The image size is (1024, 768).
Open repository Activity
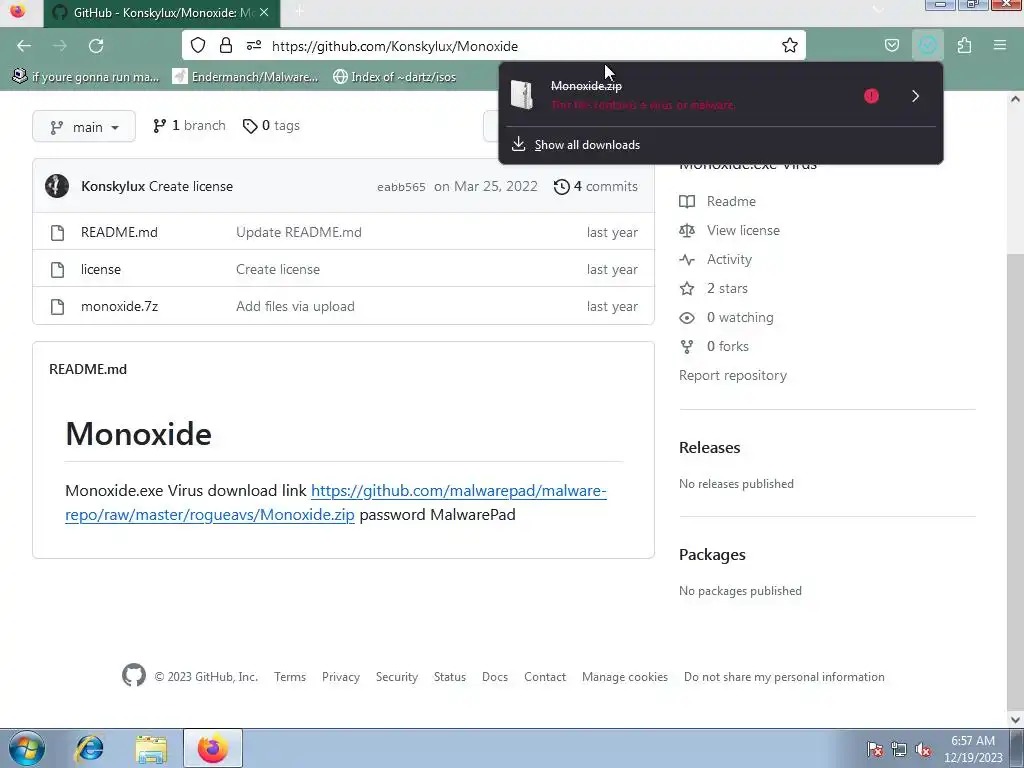coord(716,259)
